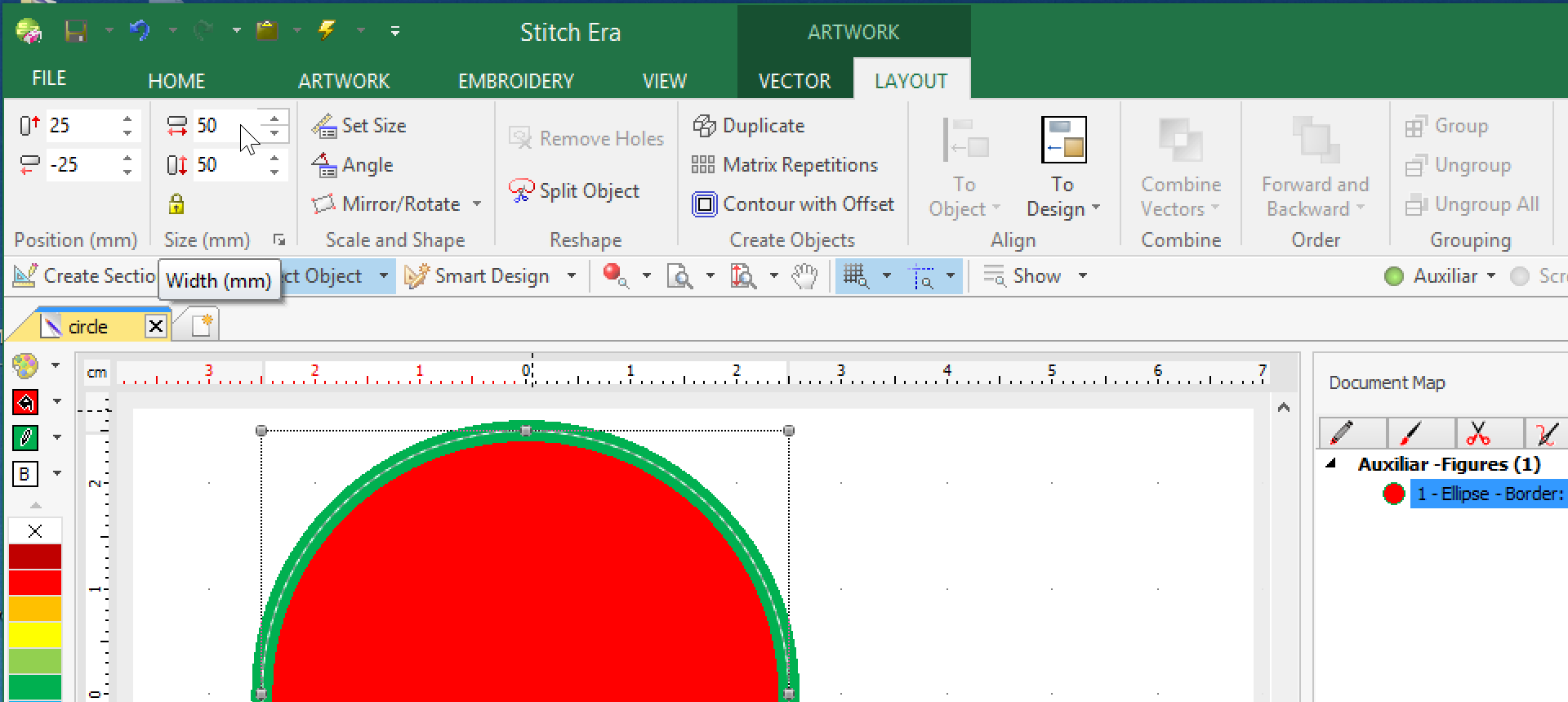Toggle the grid display button
The height and width of the screenshot is (702, 1568).
click(x=855, y=276)
